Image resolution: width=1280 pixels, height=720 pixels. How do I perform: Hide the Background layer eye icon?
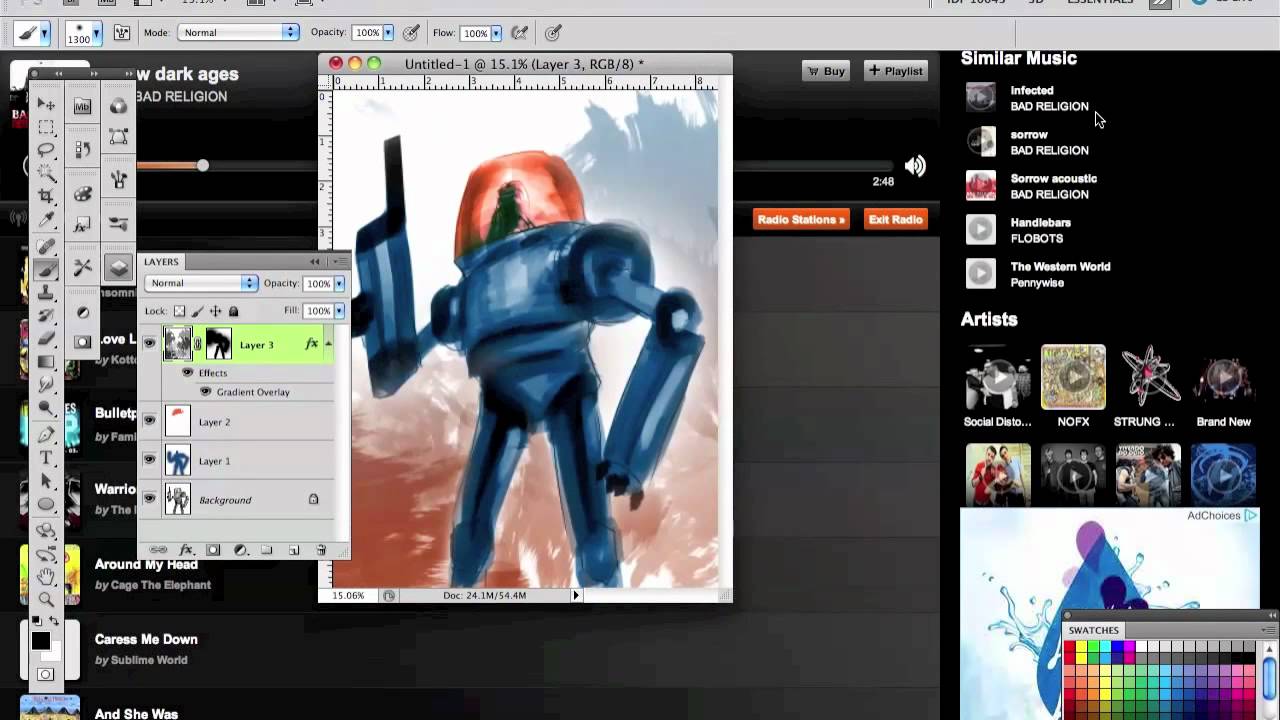click(149, 499)
